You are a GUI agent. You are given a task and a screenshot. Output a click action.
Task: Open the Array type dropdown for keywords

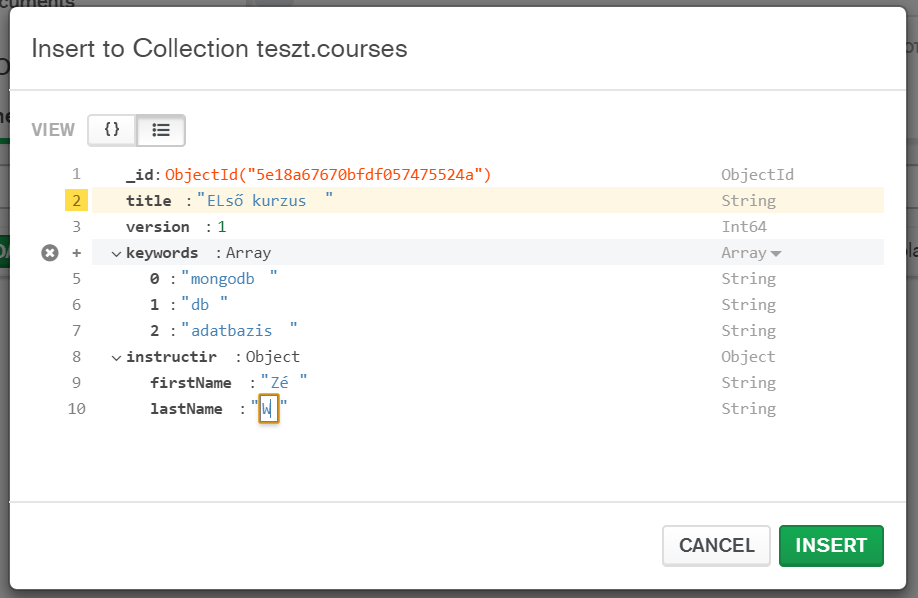click(x=751, y=253)
